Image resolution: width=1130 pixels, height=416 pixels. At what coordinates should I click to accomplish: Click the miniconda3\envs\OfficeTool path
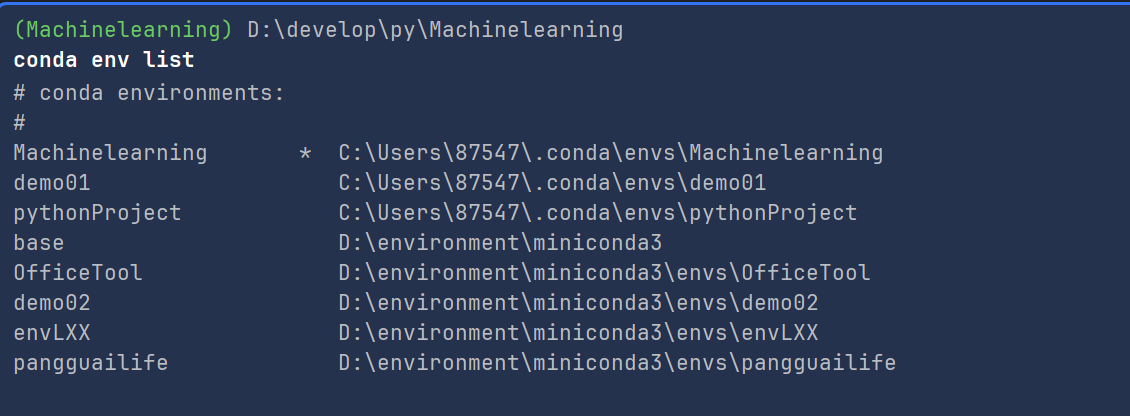[604, 273]
